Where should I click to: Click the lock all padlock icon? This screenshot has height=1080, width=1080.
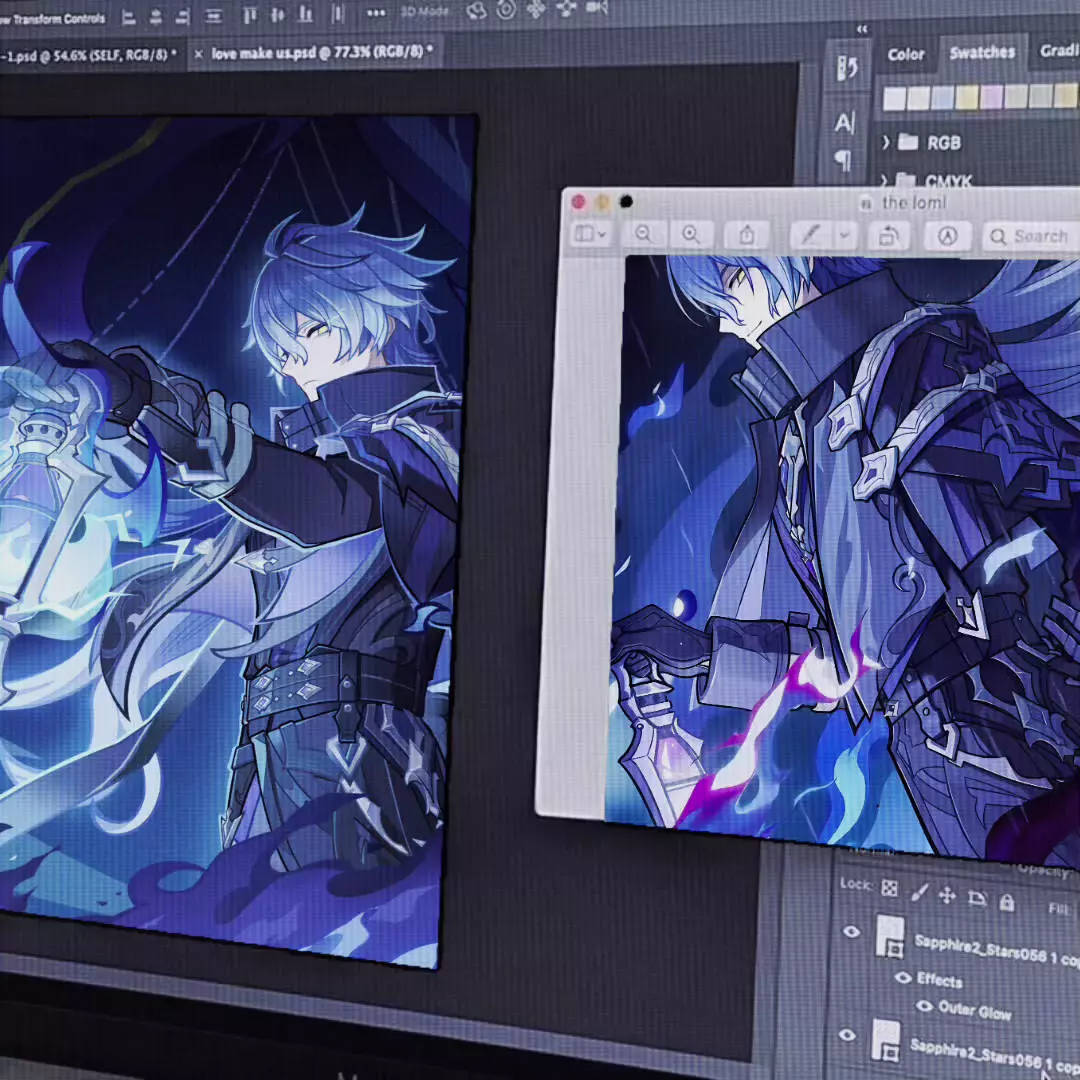click(1006, 902)
